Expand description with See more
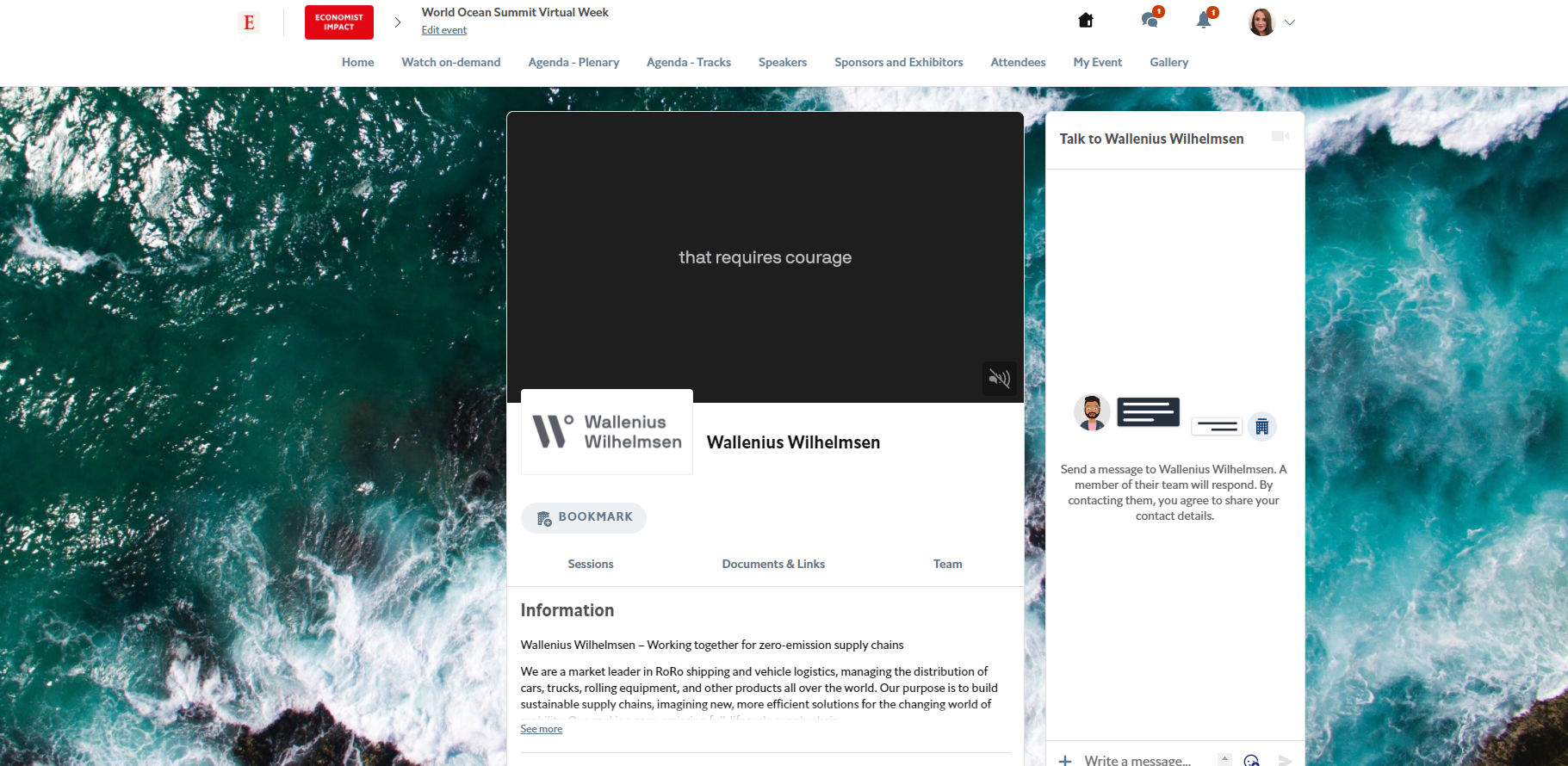1568x766 pixels. [x=542, y=729]
